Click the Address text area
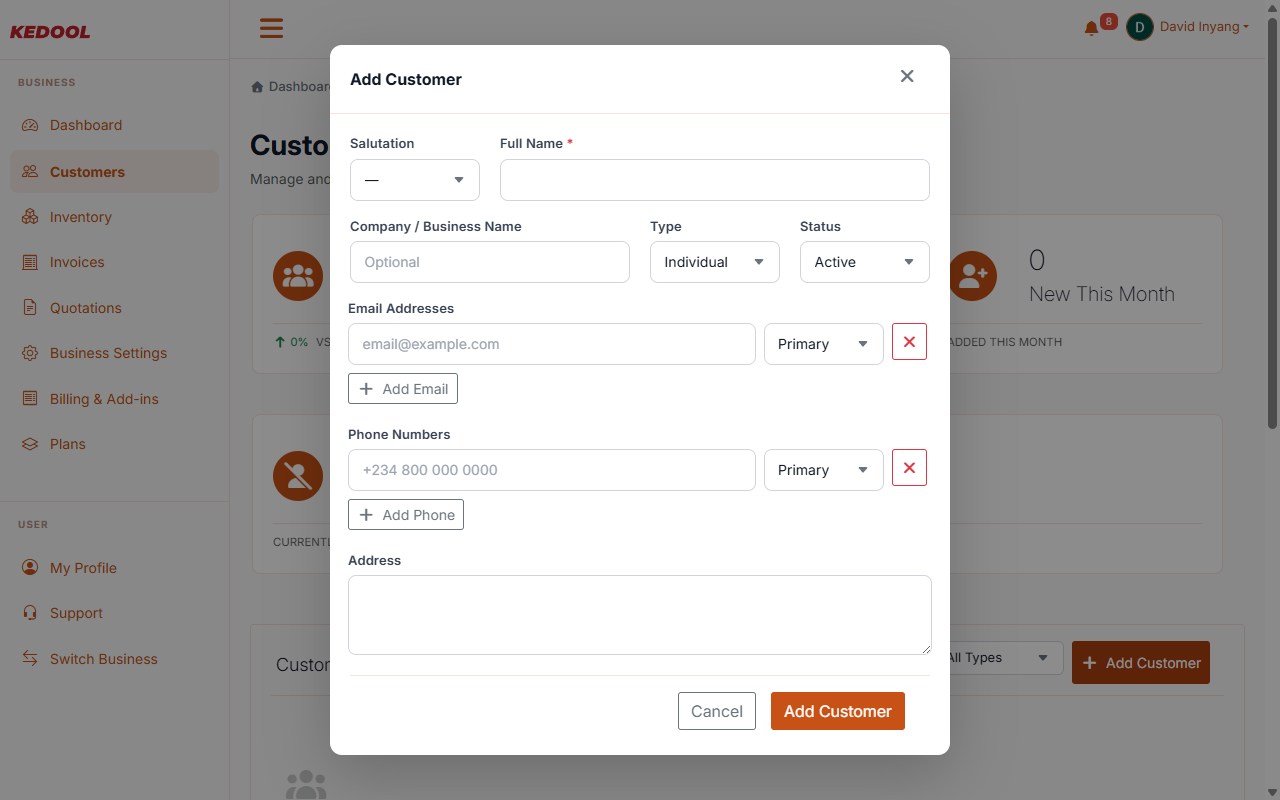Screen dimensions: 1280x800 tap(640, 615)
